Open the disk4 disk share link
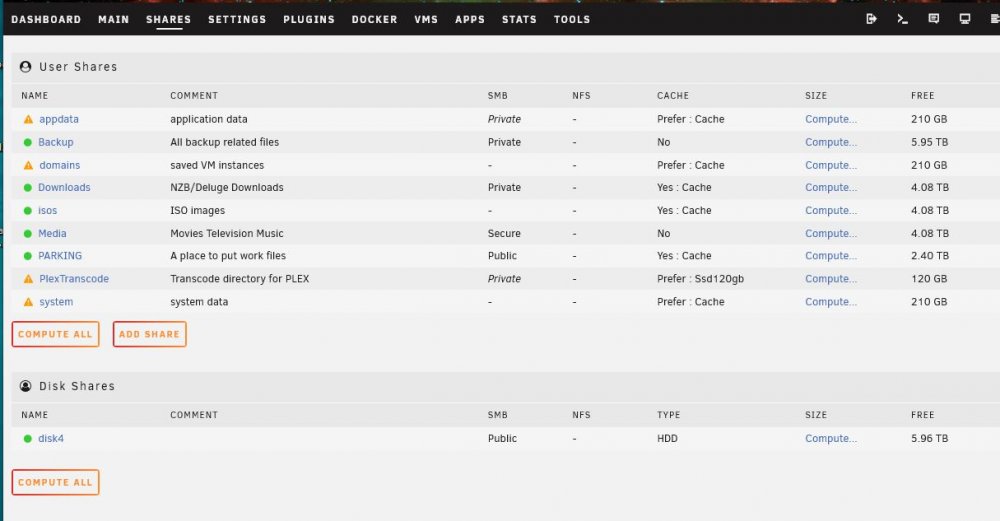Image resolution: width=1000 pixels, height=521 pixels. (x=50, y=439)
